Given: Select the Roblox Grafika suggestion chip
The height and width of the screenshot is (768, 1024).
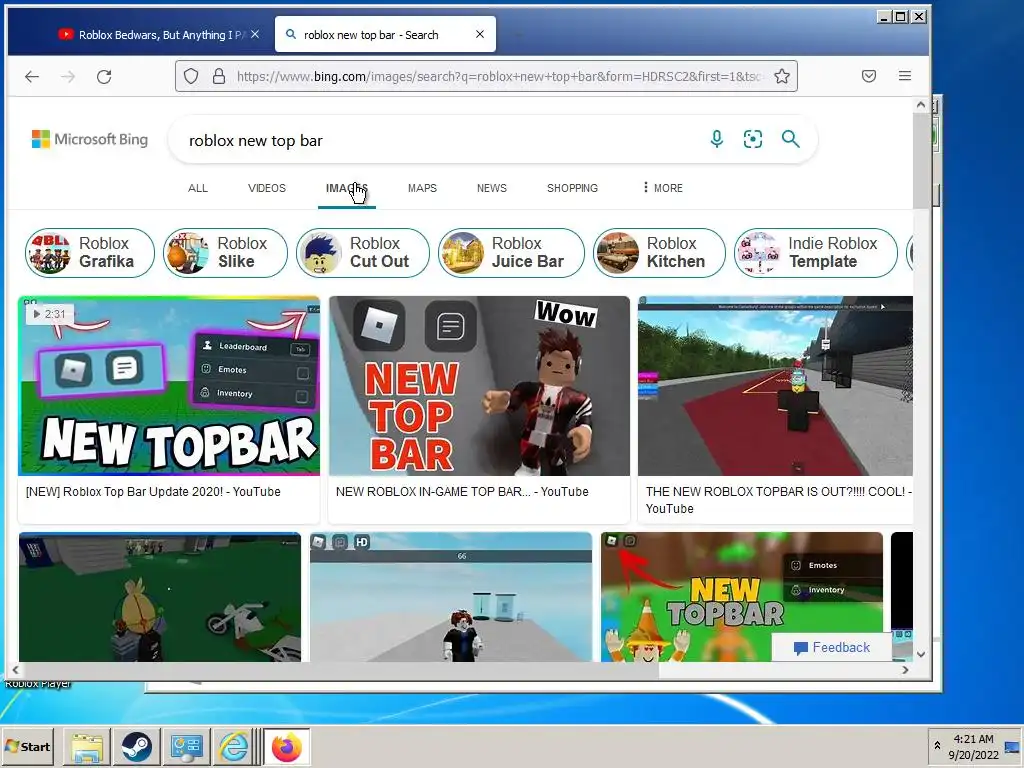Looking at the screenshot, I should click(x=90, y=253).
